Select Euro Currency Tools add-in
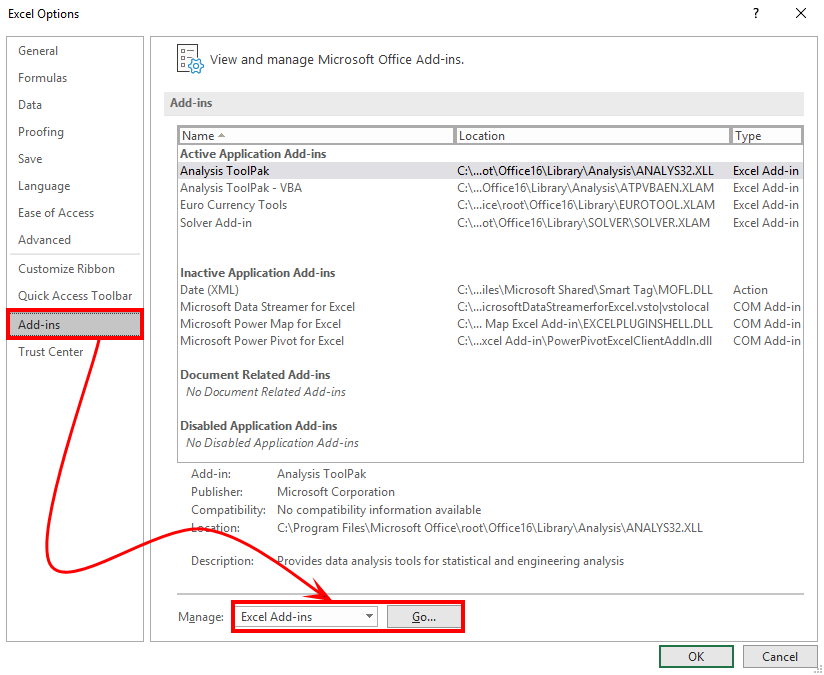 (x=233, y=205)
